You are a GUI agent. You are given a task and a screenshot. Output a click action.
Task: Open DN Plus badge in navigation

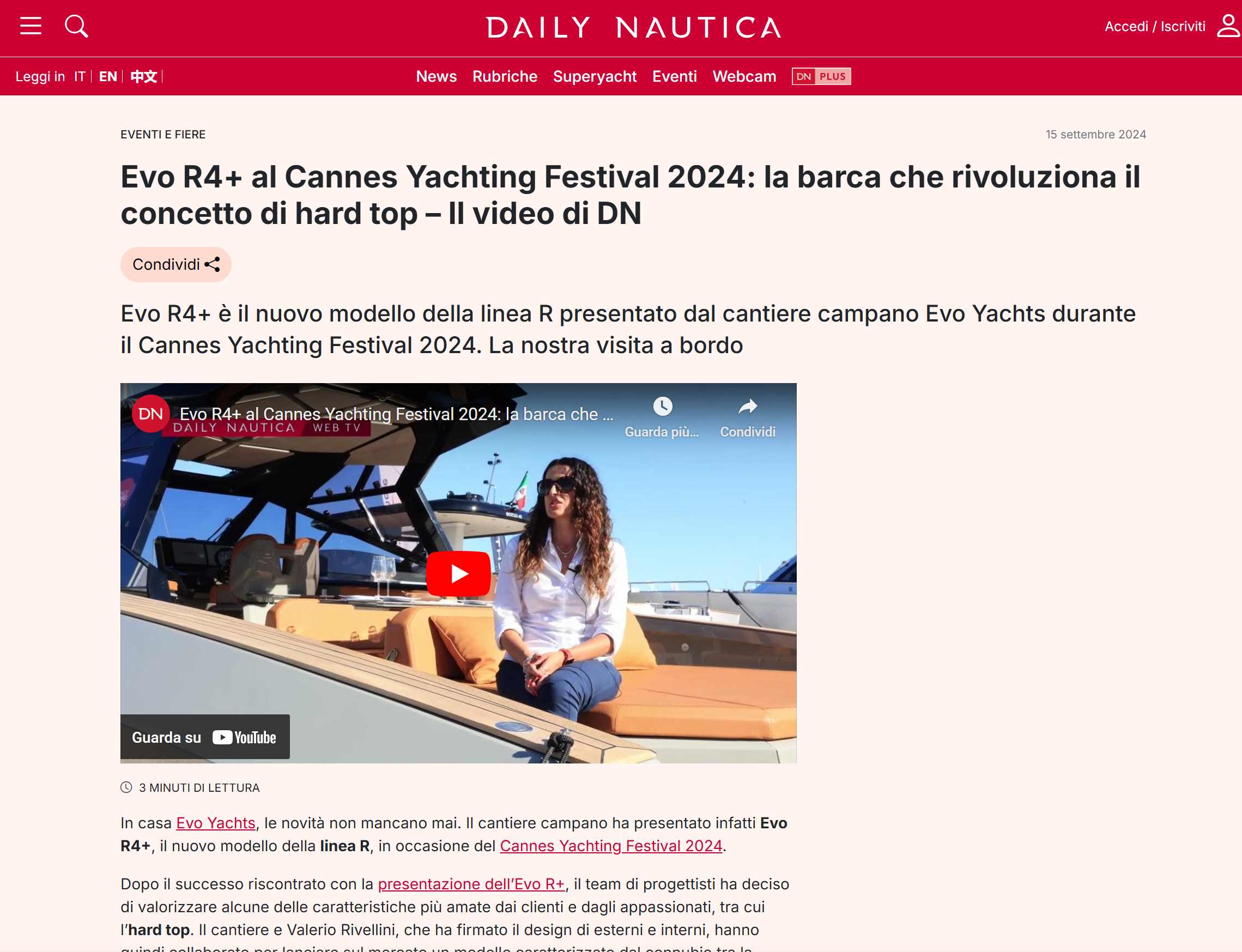pyautogui.click(x=822, y=76)
